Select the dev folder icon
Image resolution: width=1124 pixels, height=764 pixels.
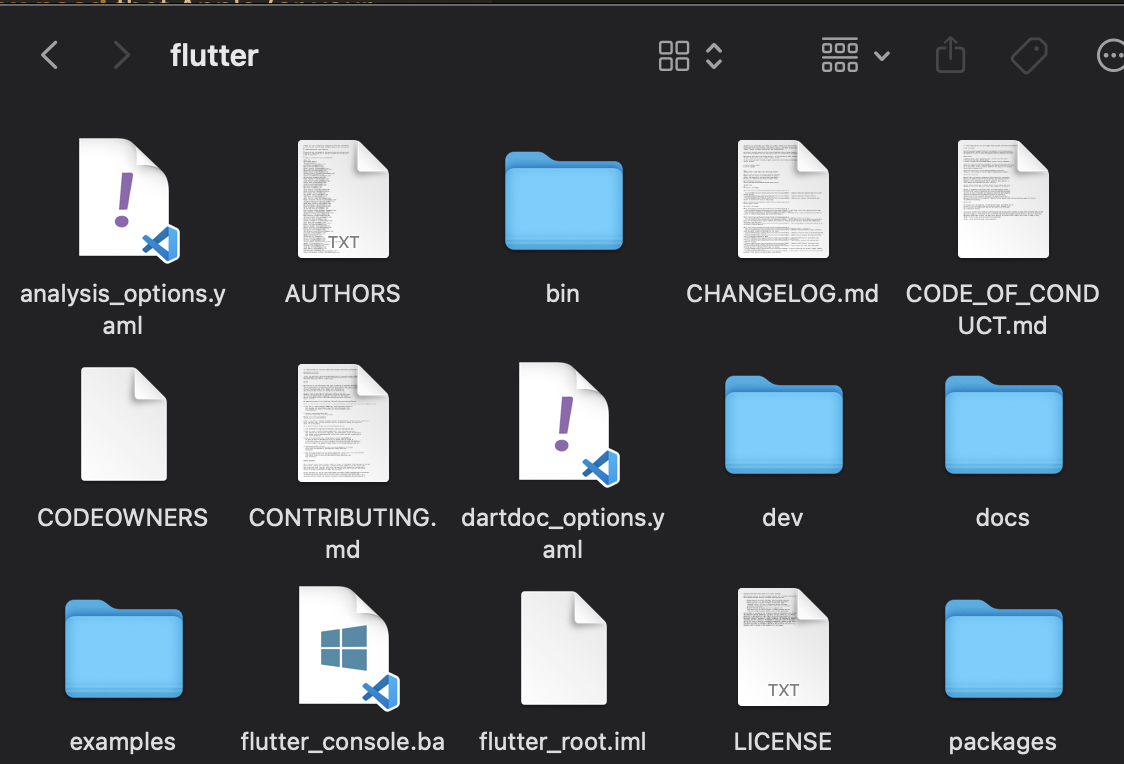pyautogui.click(x=784, y=424)
